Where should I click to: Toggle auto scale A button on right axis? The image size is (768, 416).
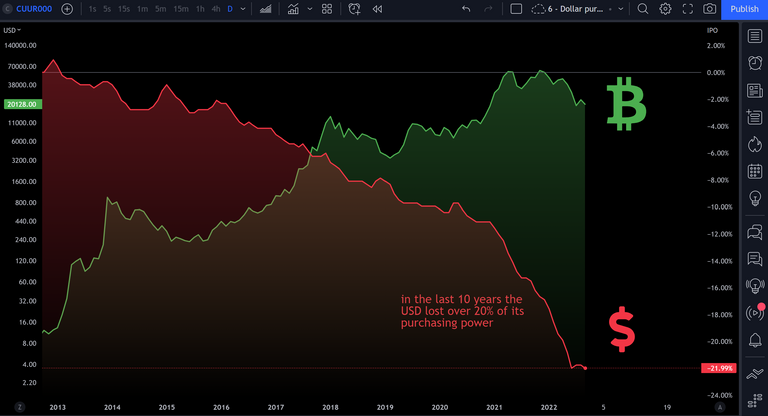(x=720, y=407)
